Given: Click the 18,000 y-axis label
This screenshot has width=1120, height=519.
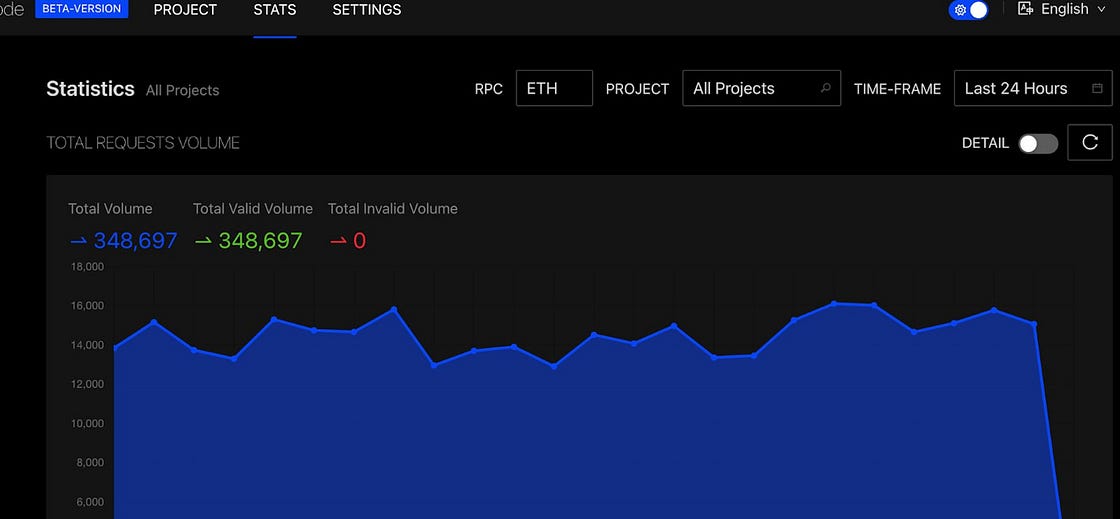Looking at the screenshot, I should (x=87, y=267).
